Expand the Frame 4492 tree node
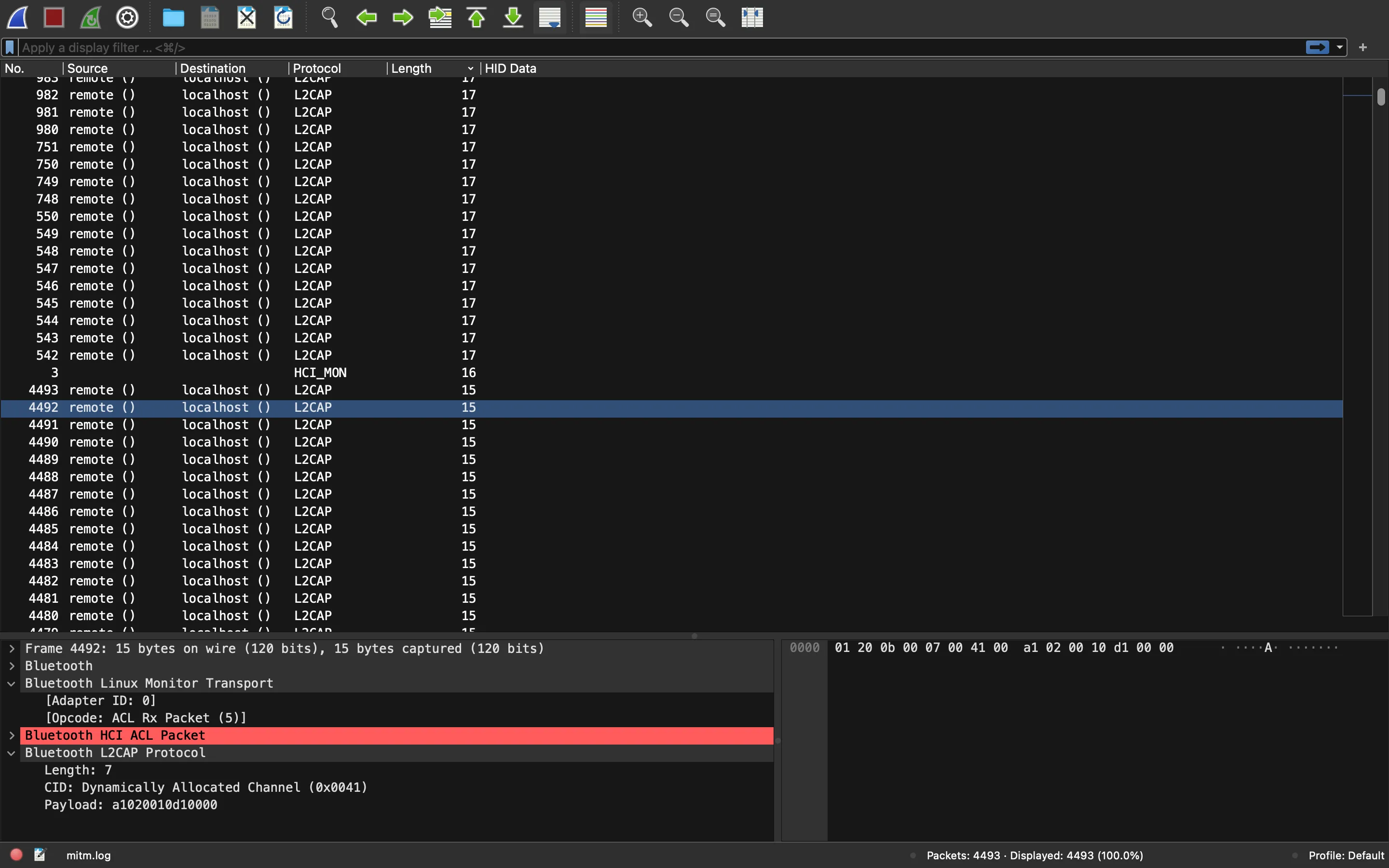Screen dimensions: 1389x868 tap(12, 649)
